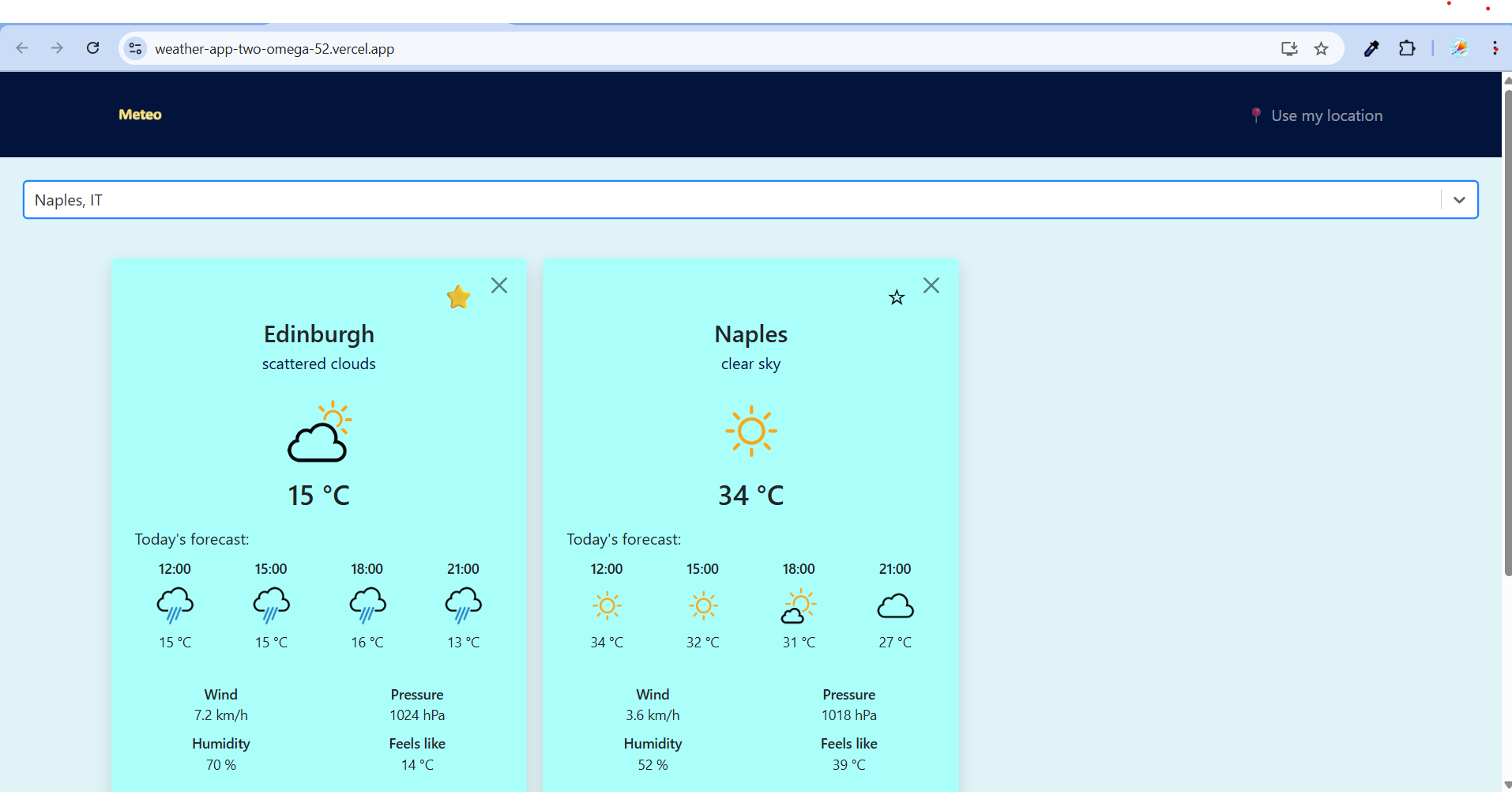Open the browser three-dot menu

pos(1495,48)
